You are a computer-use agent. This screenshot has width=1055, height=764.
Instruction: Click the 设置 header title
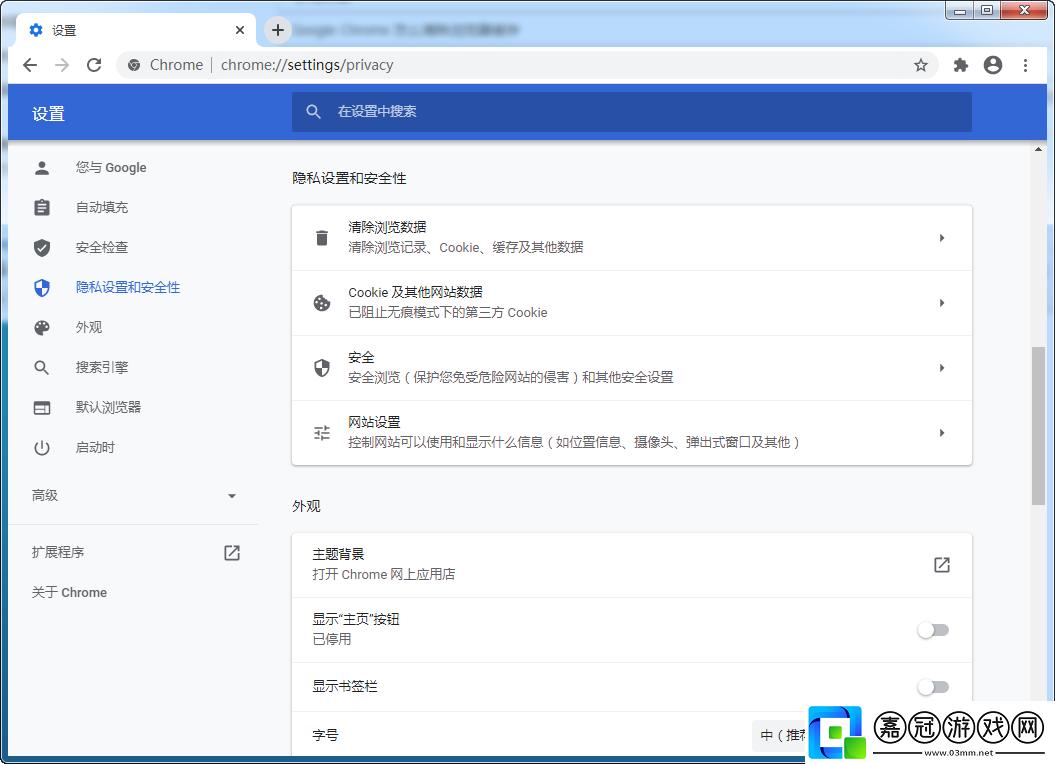tap(48, 114)
